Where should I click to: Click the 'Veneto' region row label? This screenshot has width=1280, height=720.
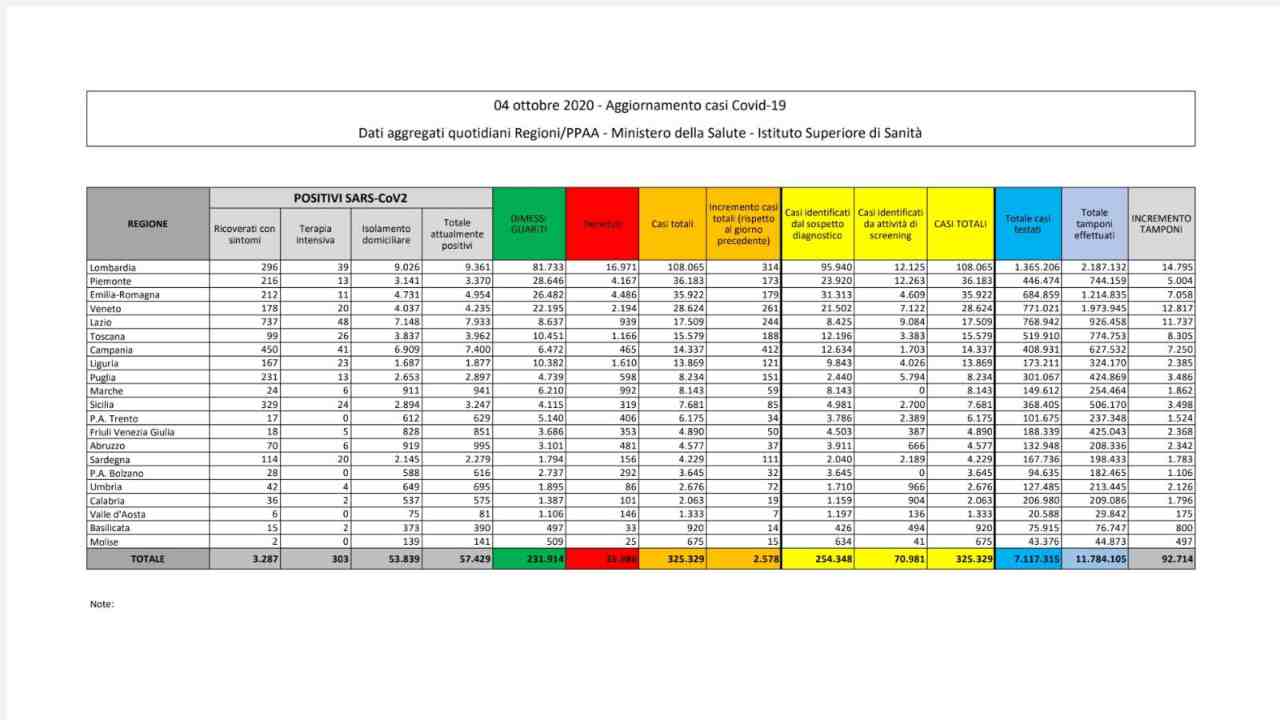105,309
